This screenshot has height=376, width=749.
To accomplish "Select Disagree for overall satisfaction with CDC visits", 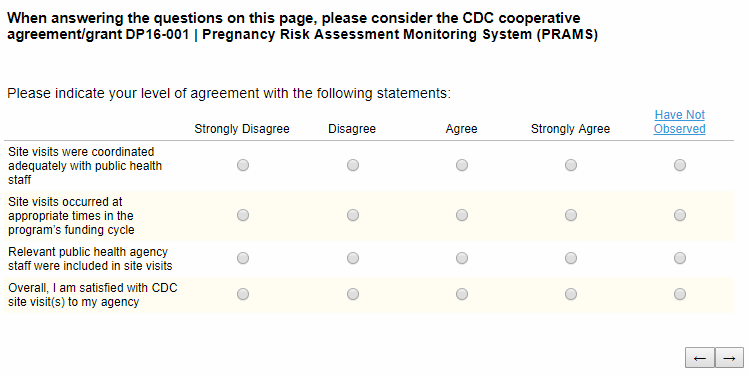I will coord(353,294).
